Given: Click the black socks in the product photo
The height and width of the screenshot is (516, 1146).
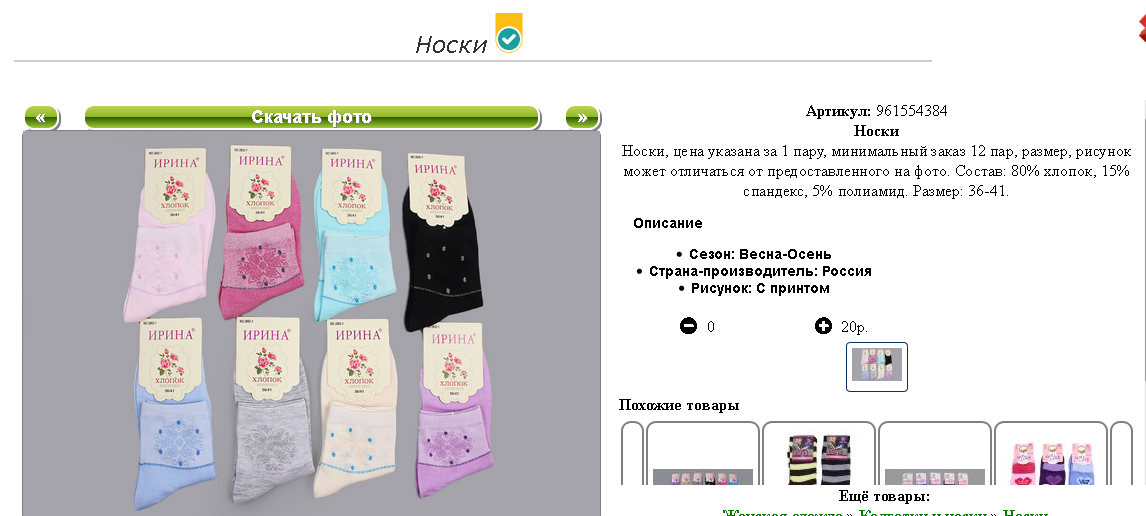Looking at the screenshot, I should pos(441,241).
